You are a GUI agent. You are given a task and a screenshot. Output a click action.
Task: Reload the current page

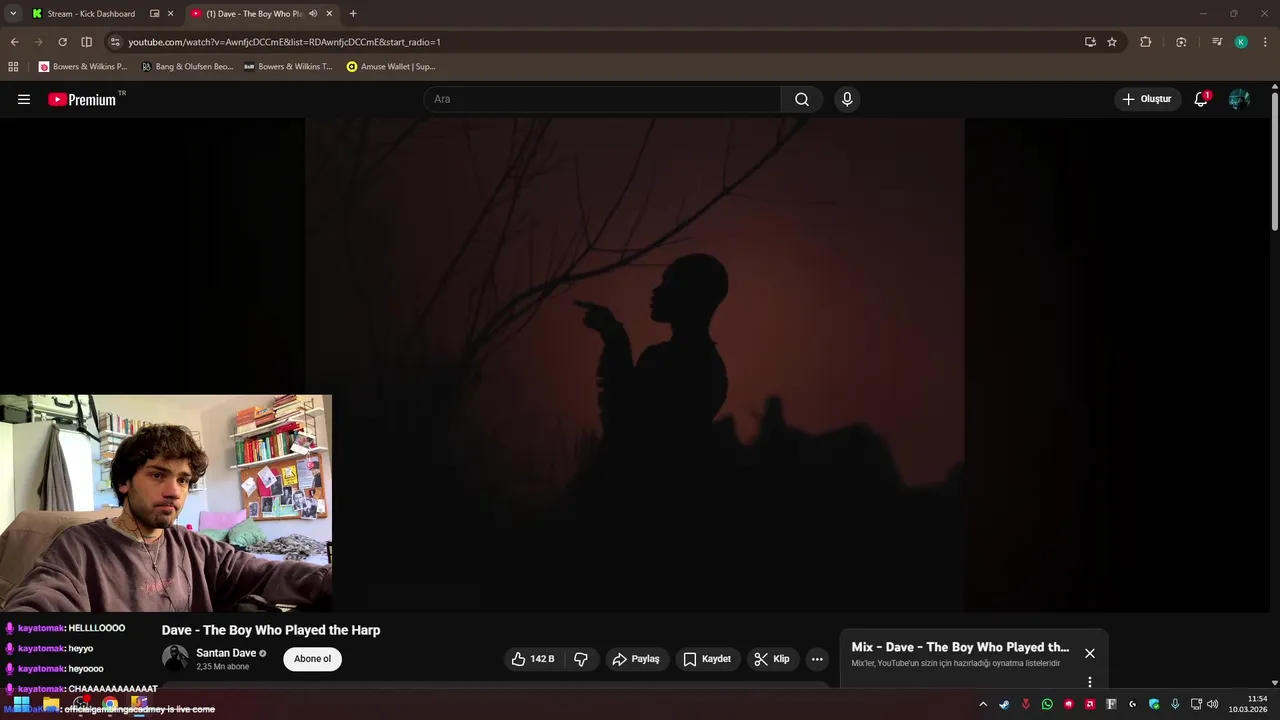tap(62, 42)
